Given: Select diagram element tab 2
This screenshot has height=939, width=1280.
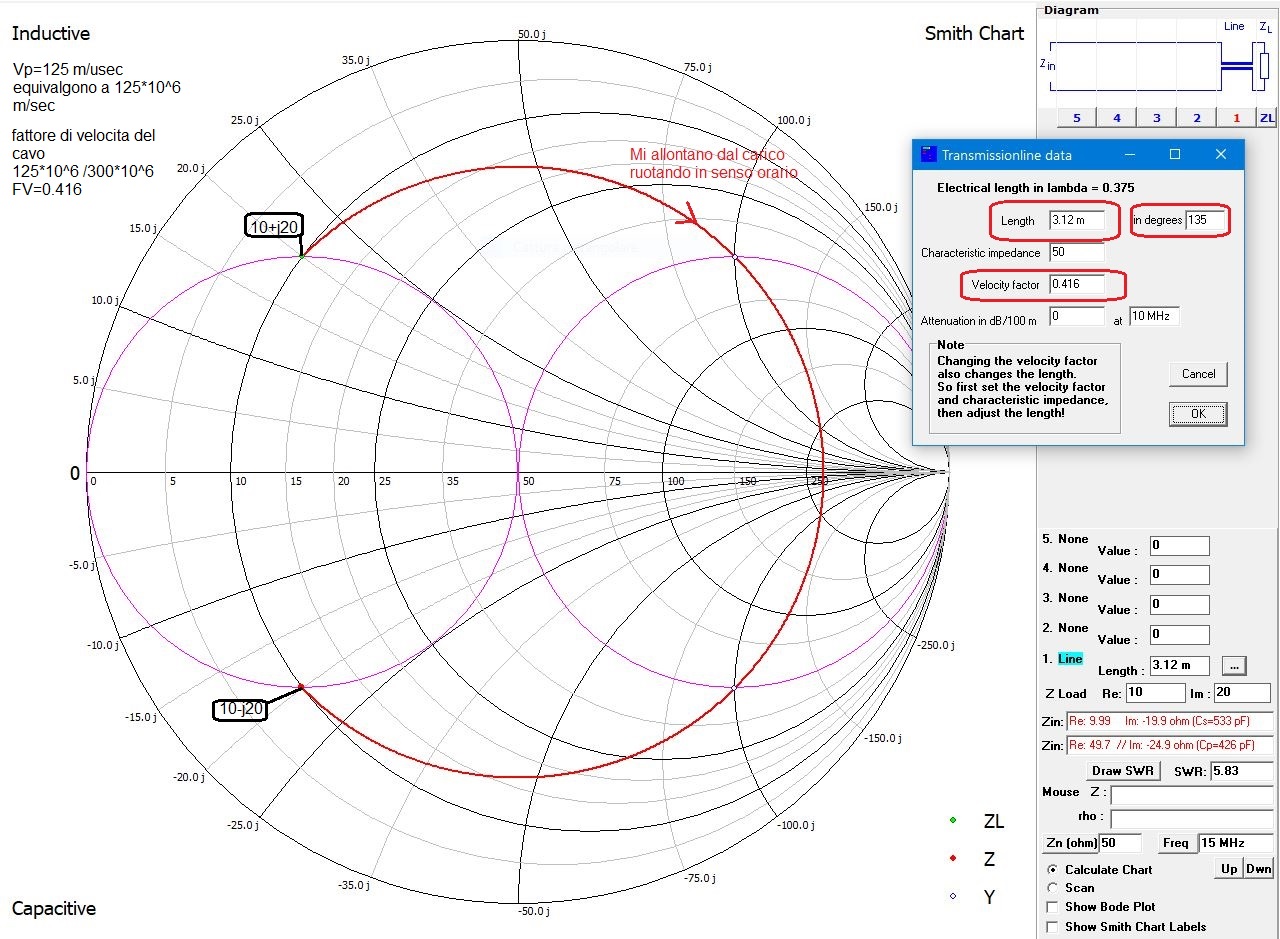Looking at the screenshot, I should coord(1197,118).
